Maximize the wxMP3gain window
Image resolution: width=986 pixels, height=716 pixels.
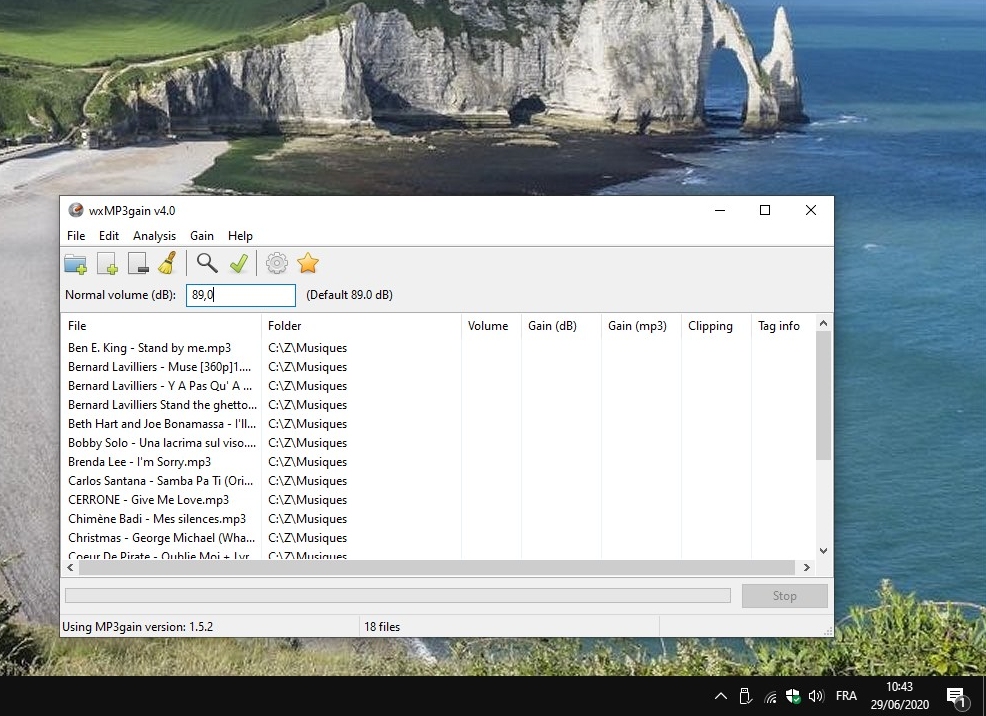[765, 210]
